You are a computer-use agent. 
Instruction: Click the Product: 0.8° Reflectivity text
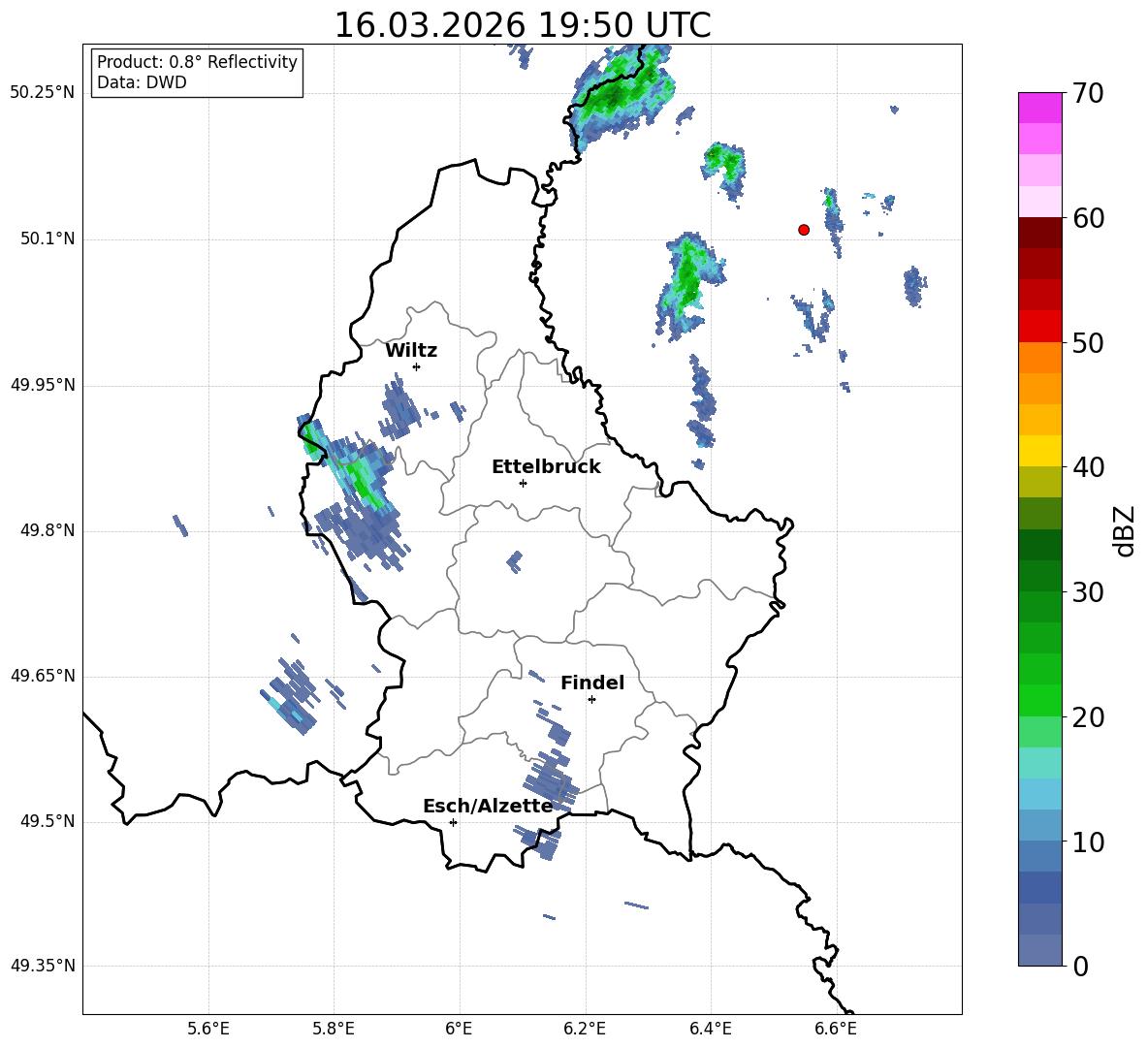pos(197,61)
